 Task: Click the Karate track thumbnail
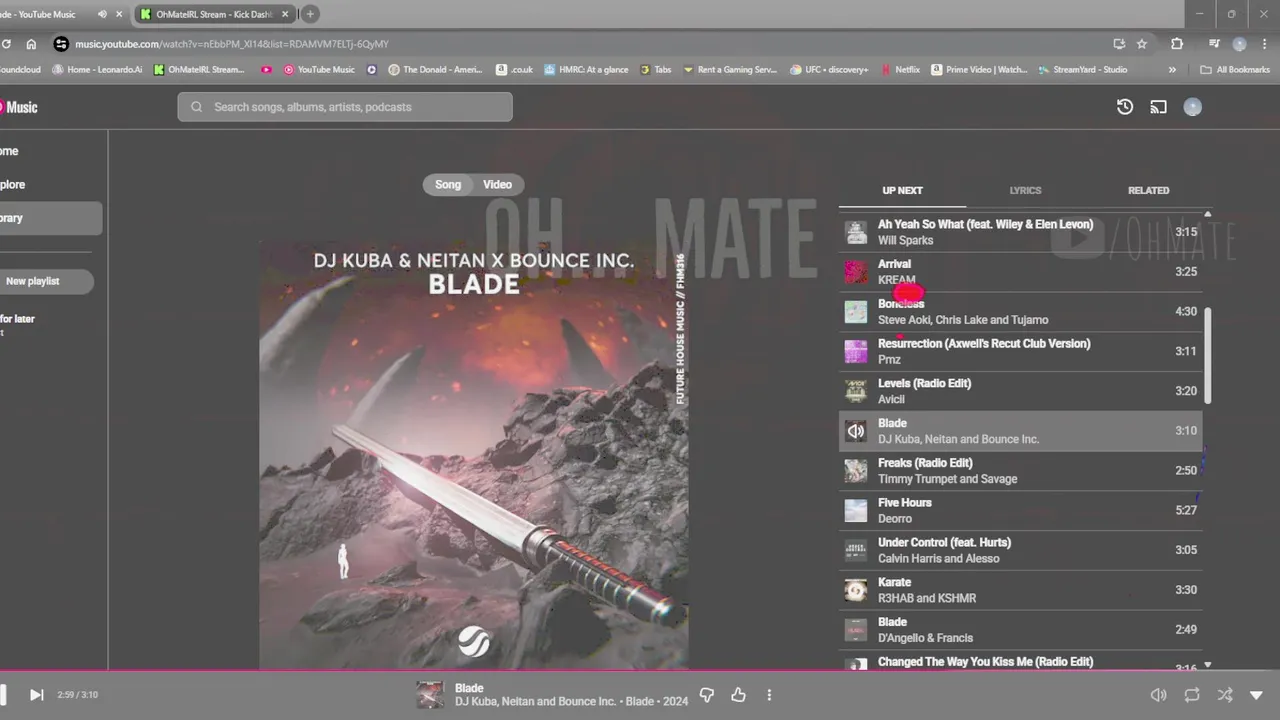(x=856, y=590)
